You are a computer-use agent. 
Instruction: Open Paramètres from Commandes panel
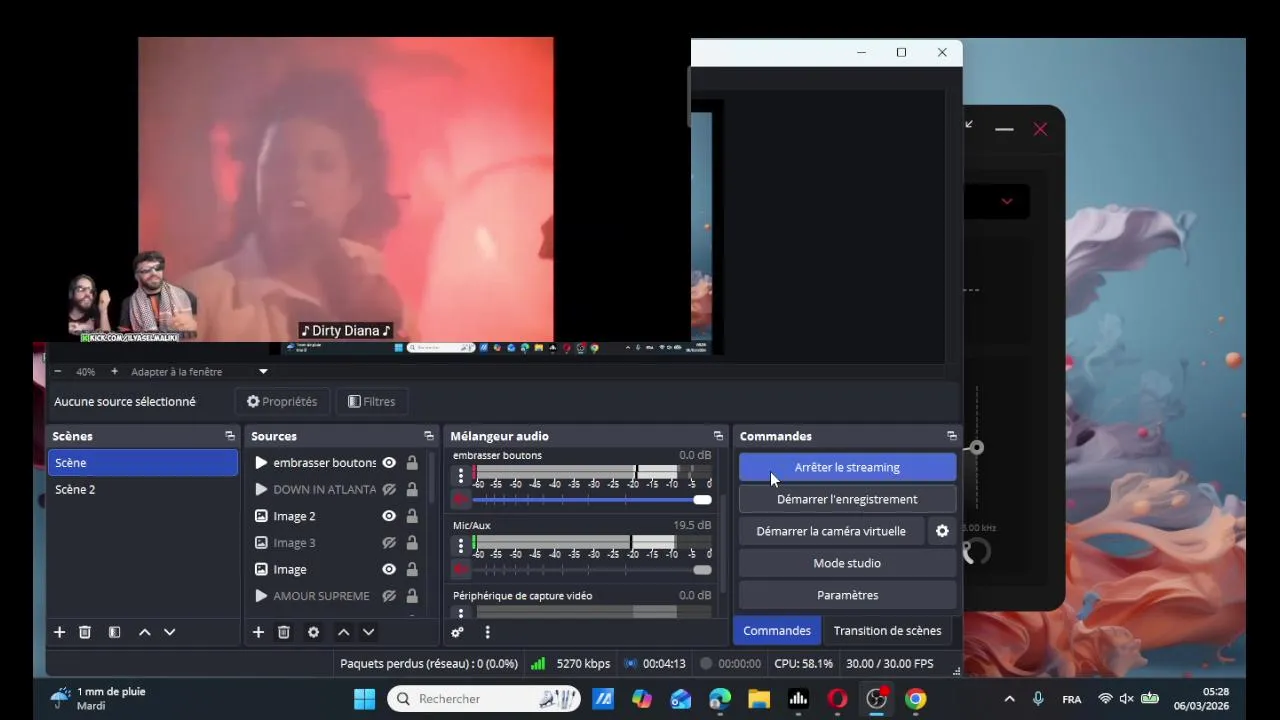[847, 595]
